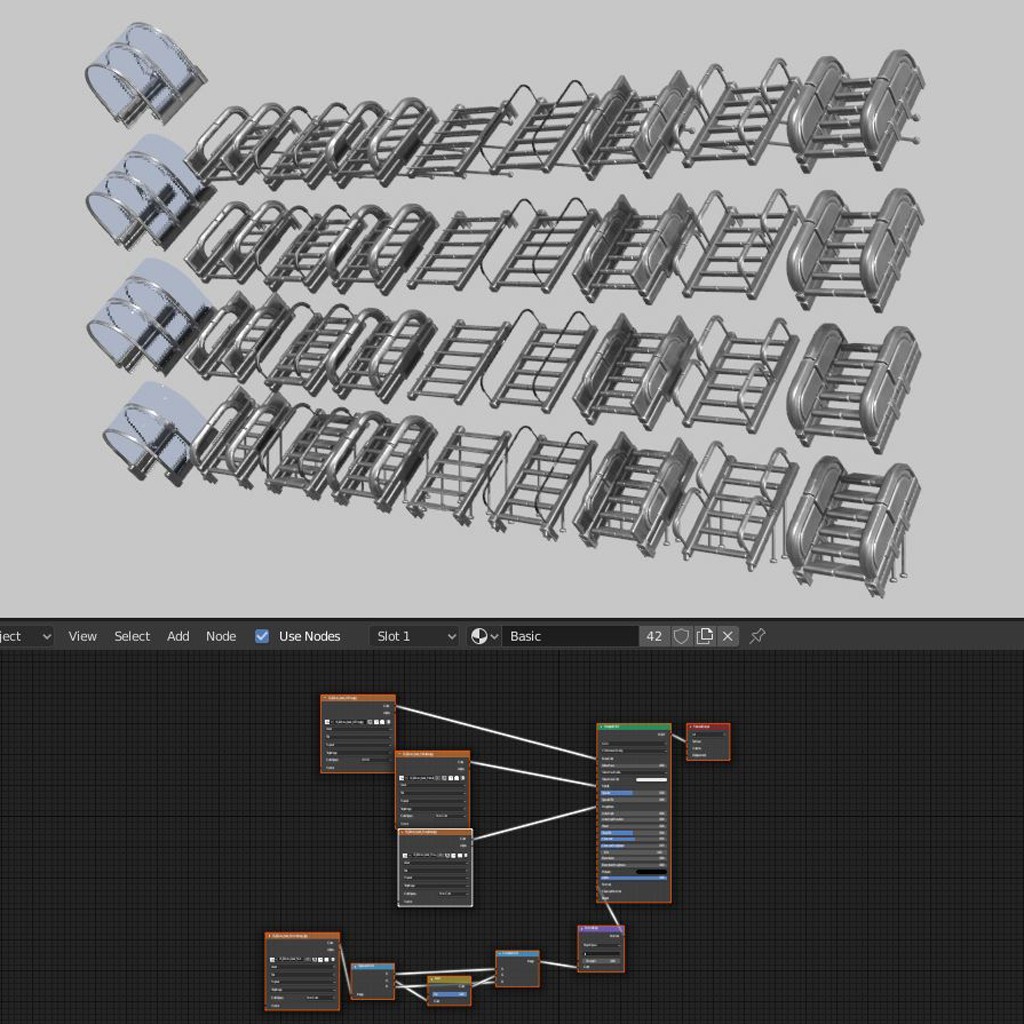Click the image browse icon inside the lower-left texture node
The width and height of the screenshot is (1024, 1024).
(x=272, y=960)
